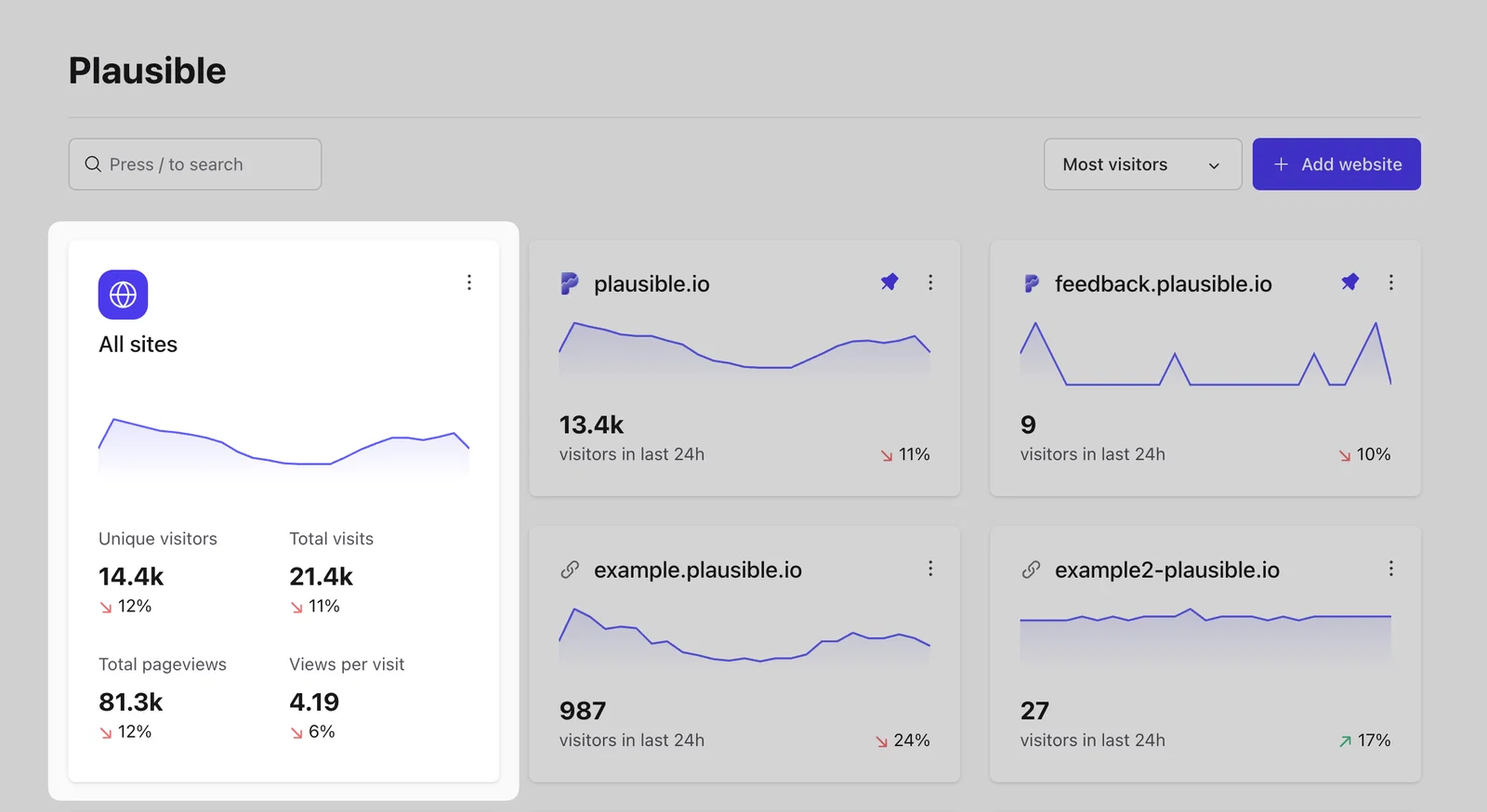Click the feedback.plausible.io sparkline chart

tap(1205, 354)
